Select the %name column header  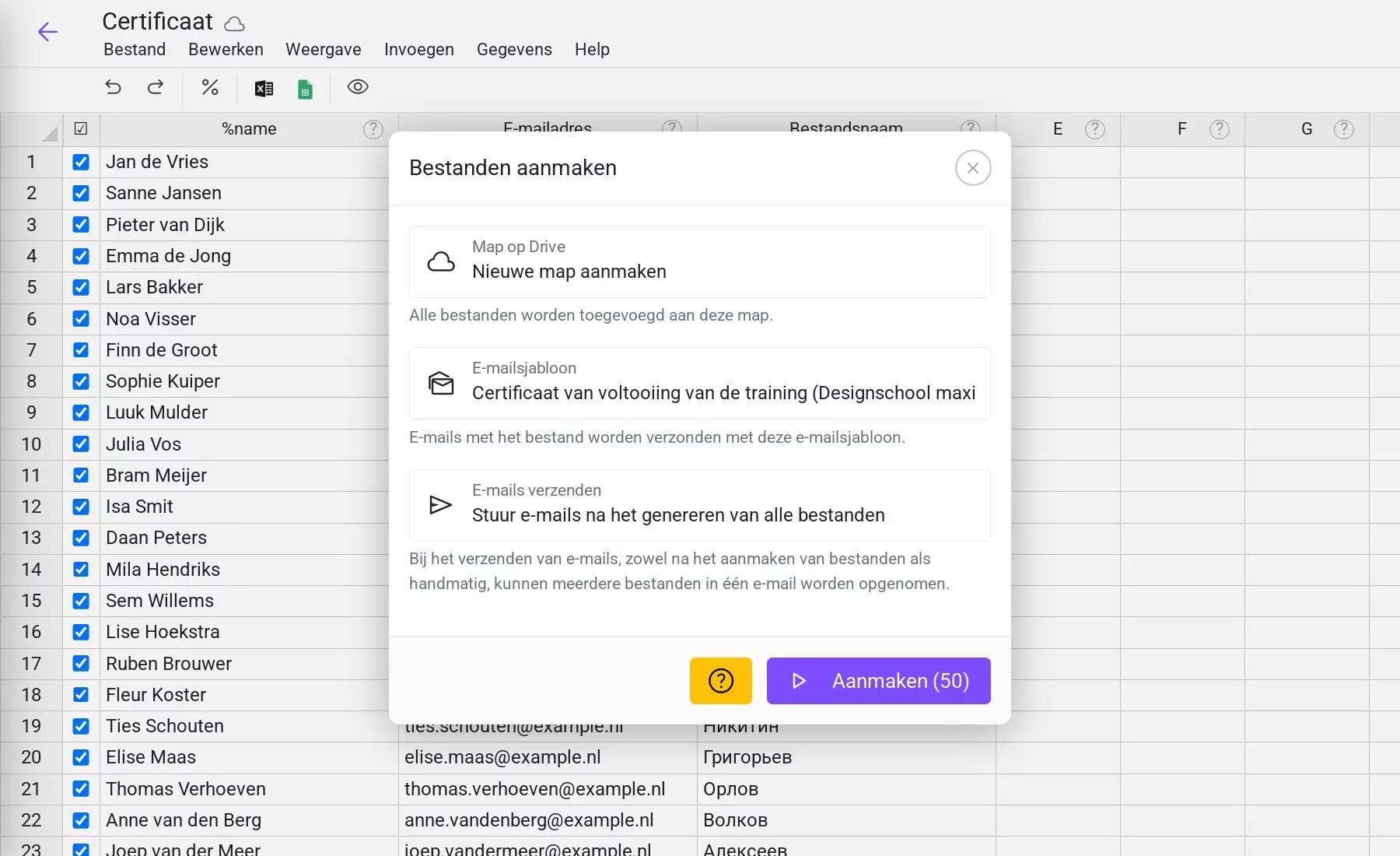point(249,129)
